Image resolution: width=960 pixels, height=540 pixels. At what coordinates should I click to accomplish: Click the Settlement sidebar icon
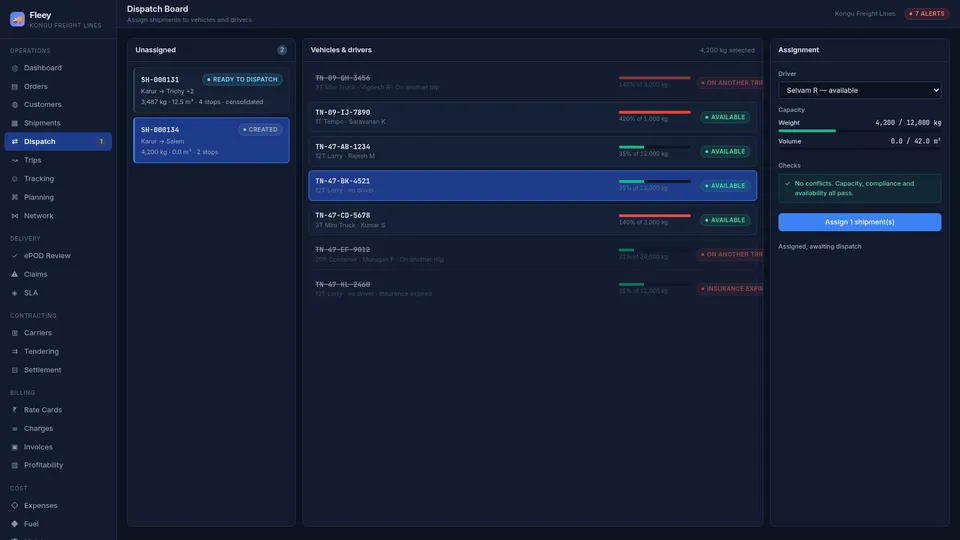click(15, 370)
